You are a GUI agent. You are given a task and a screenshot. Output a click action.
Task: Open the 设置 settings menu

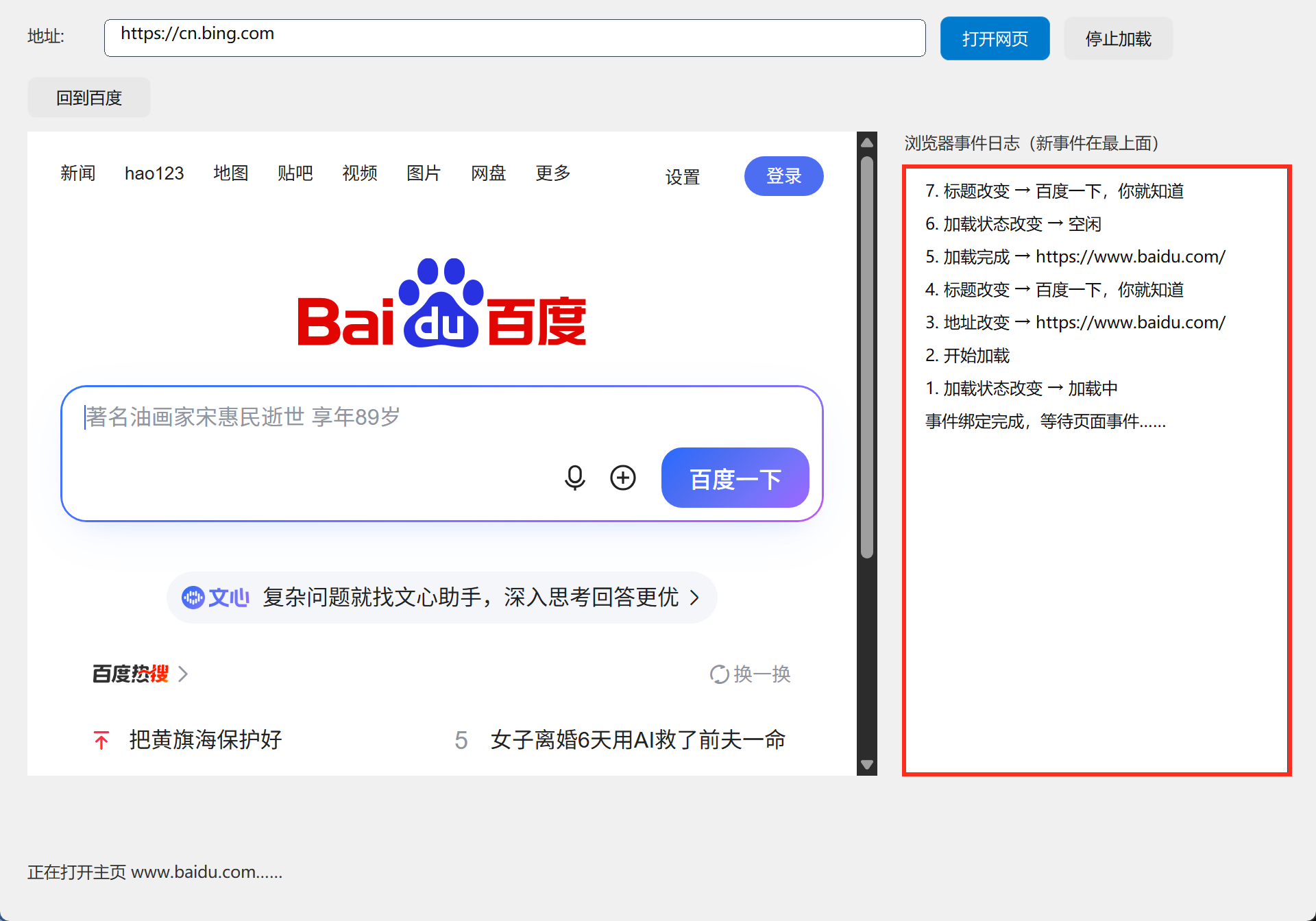click(x=682, y=177)
